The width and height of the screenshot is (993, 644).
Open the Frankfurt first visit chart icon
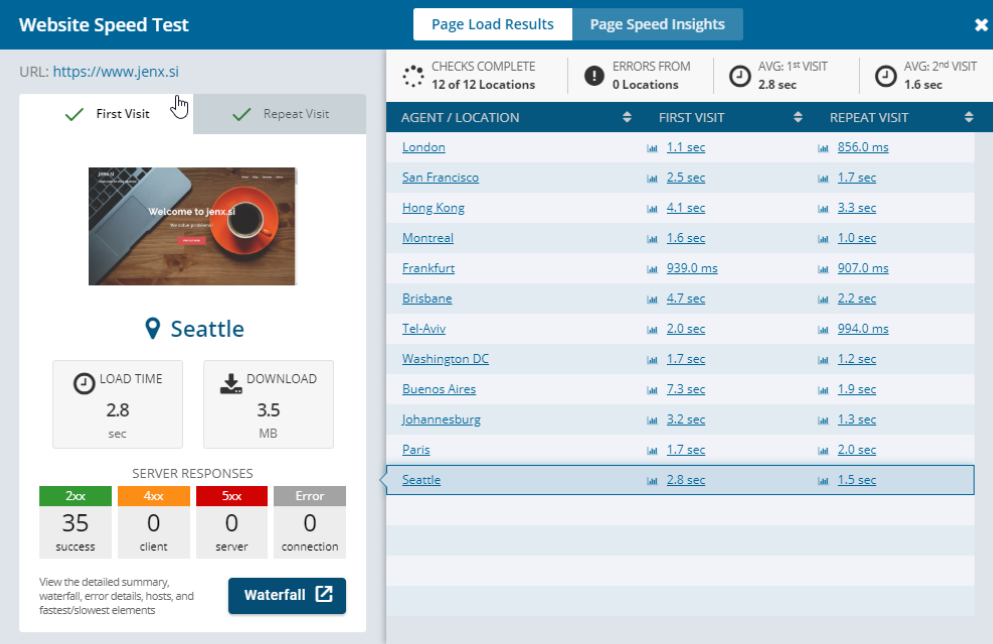(652, 269)
